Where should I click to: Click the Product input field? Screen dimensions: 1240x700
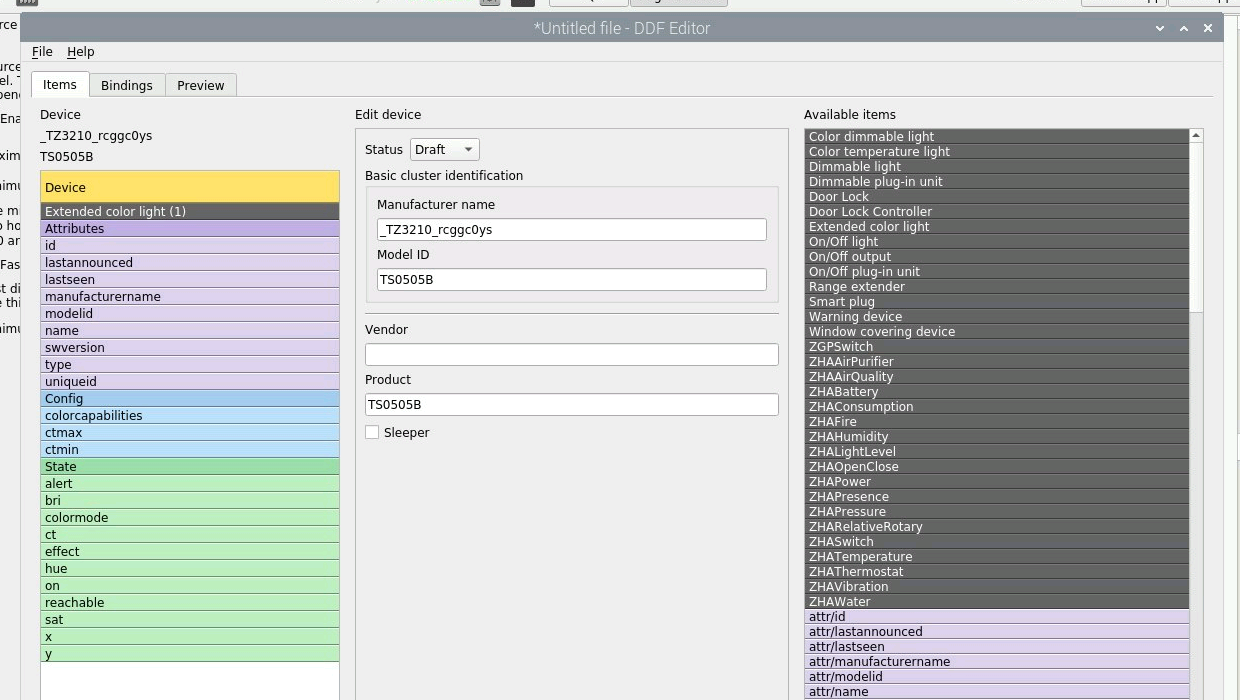click(572, 405)
